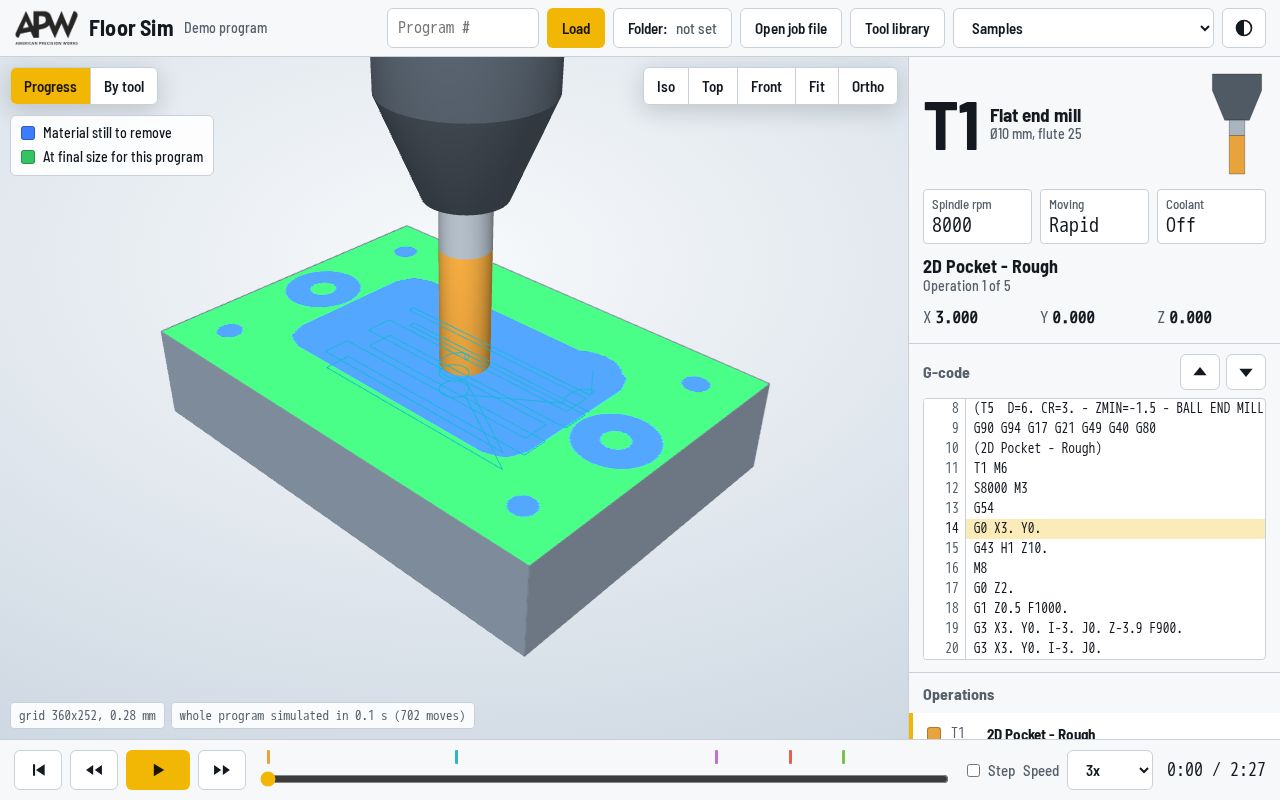
Task: Click the Coolant Off readout
Action: [x=1211, y=216]
